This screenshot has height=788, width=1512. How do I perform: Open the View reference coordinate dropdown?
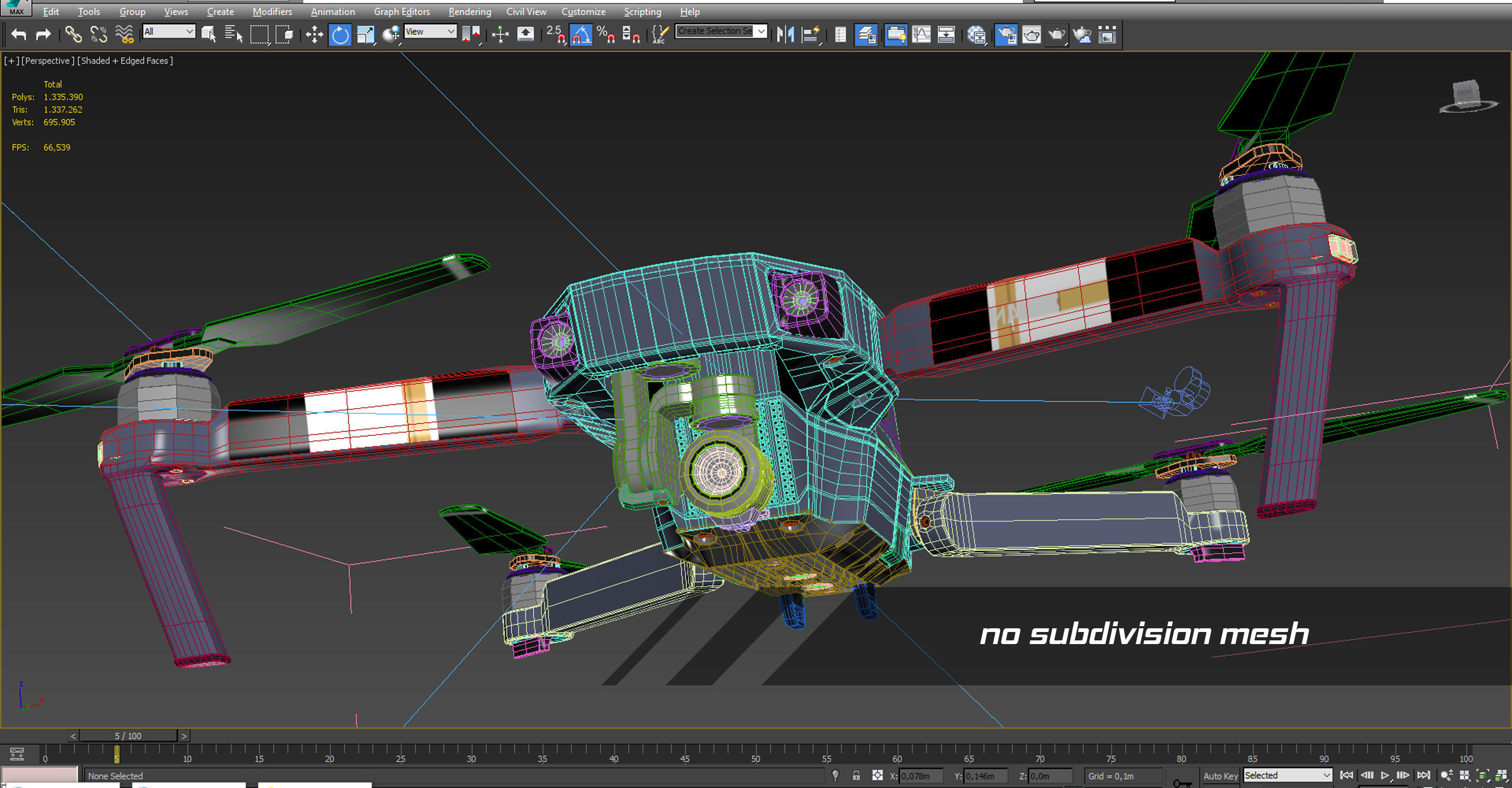(430, 31)
